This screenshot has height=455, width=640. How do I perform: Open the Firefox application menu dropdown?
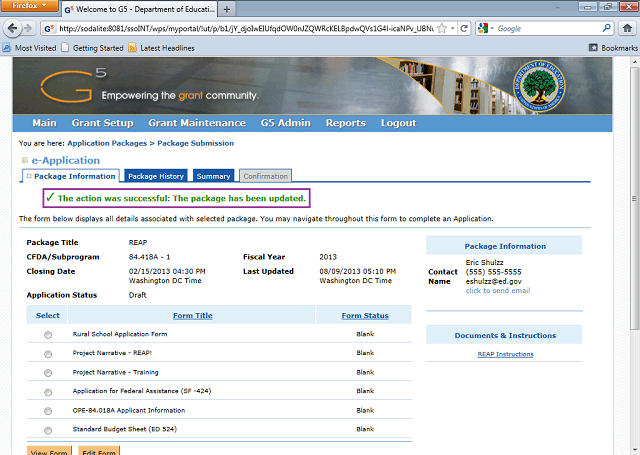pos(29,6)
